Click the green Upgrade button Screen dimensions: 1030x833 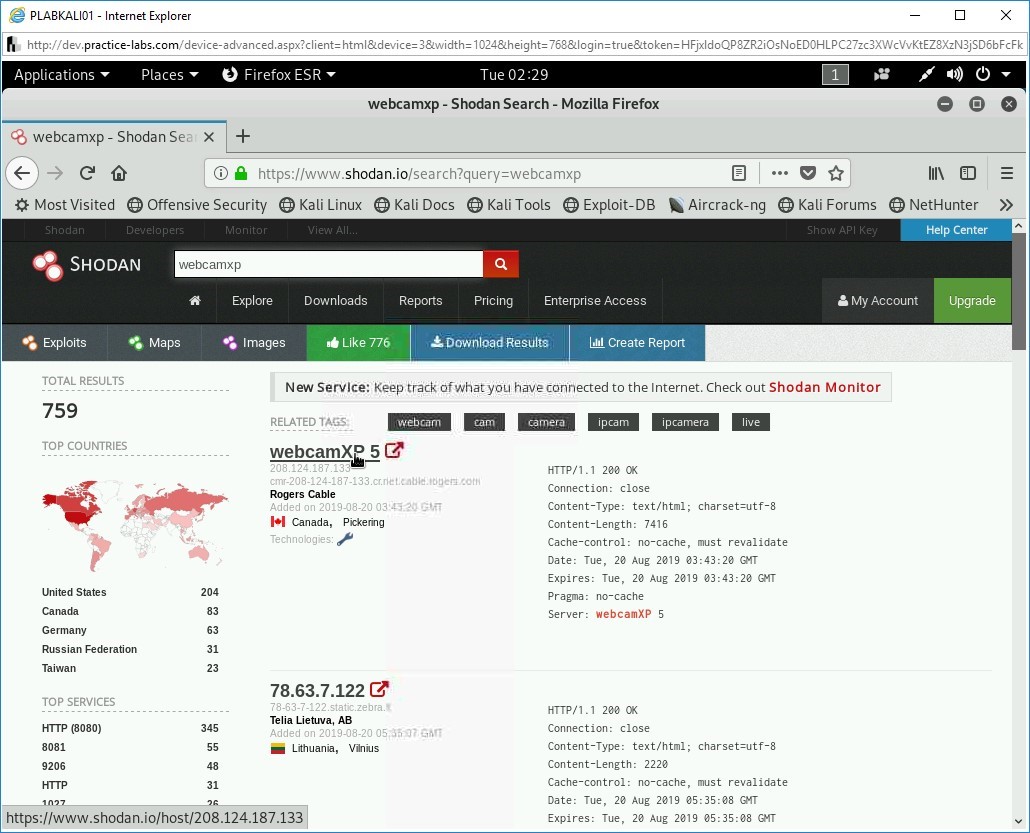(x=971, y=300)
